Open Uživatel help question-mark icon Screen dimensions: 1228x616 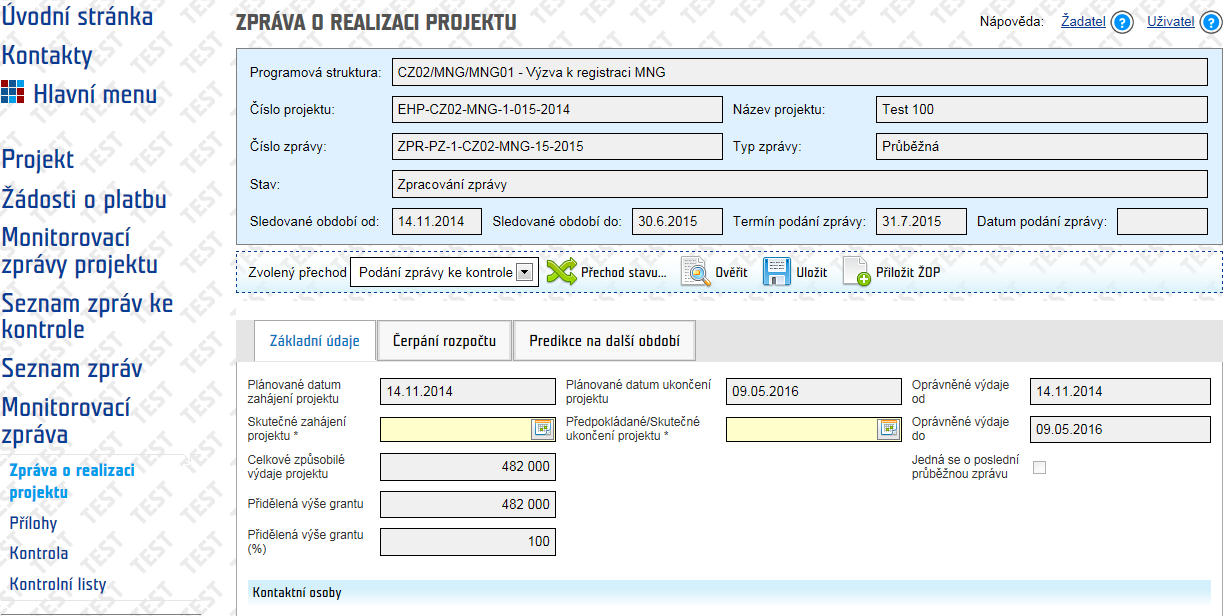[x=1211, y=22]
